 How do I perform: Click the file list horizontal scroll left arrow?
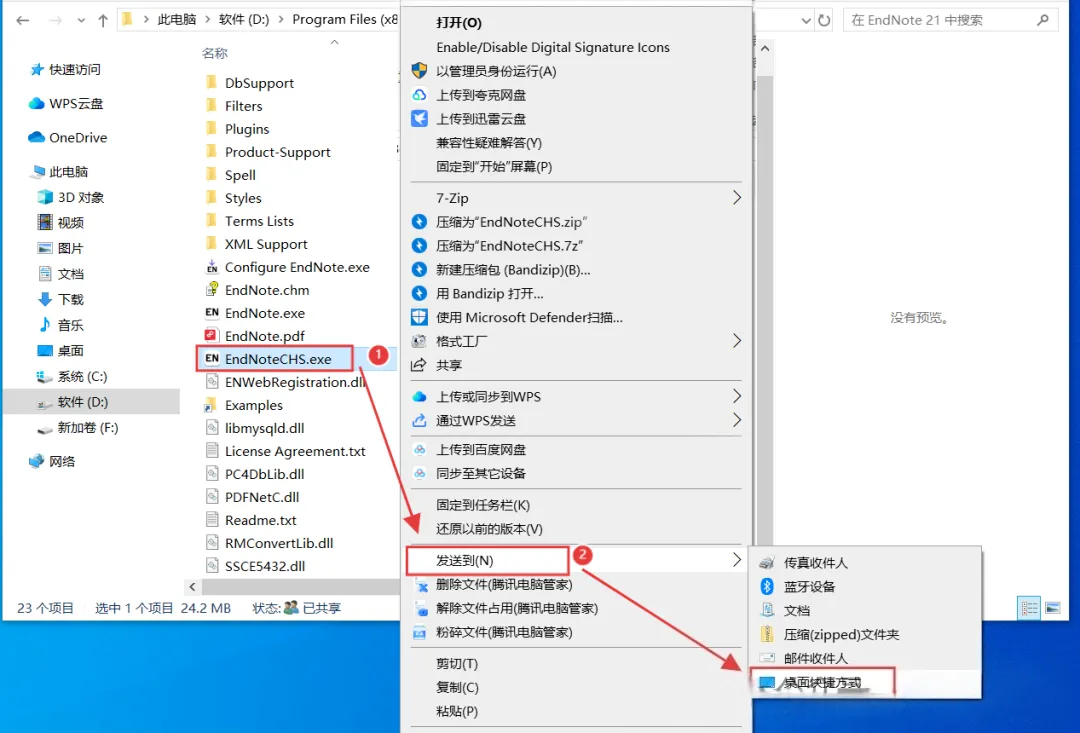point(192,587)
